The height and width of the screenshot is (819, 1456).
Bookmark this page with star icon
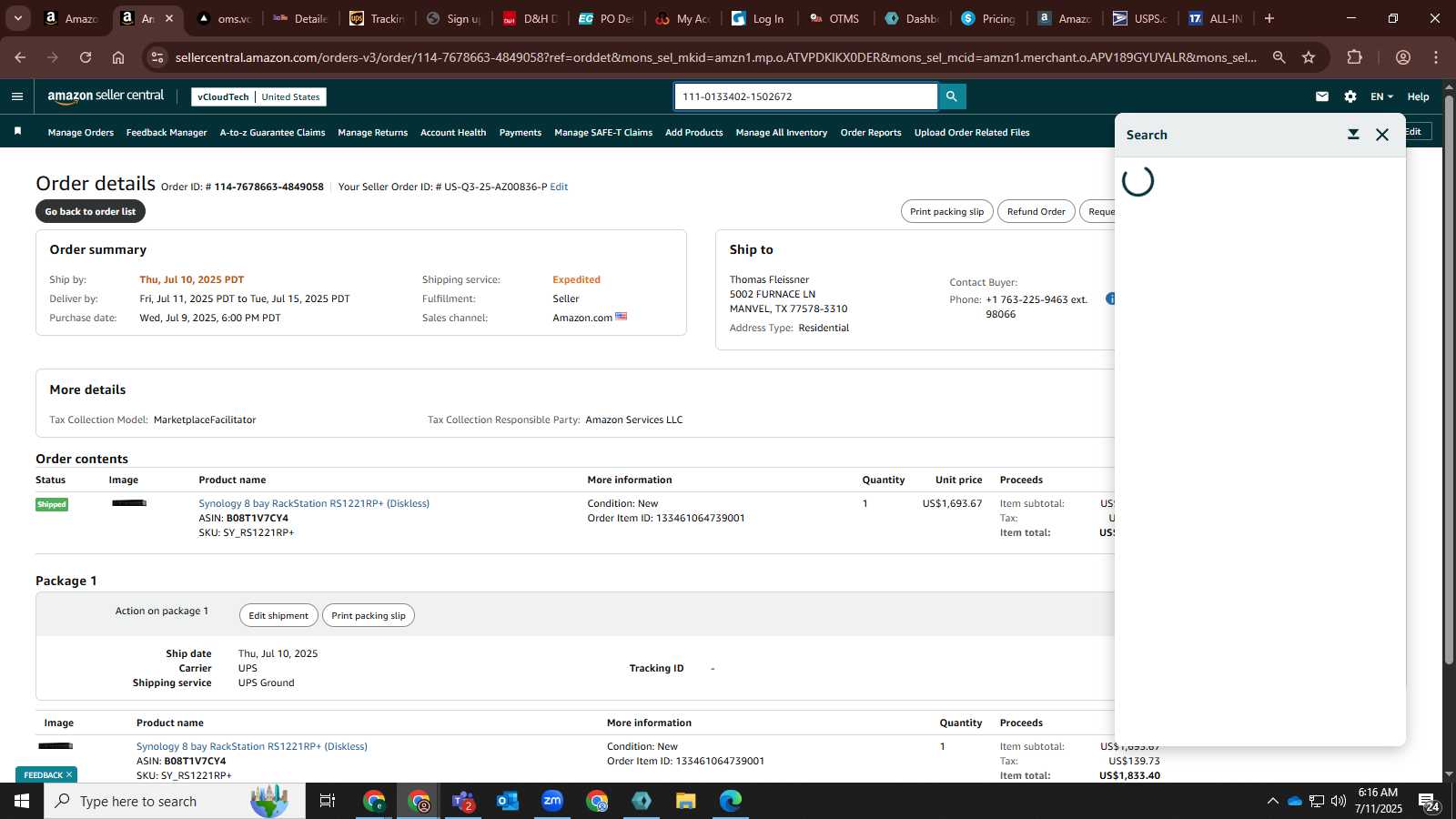pyautogui.click(x=1309, y=57)
